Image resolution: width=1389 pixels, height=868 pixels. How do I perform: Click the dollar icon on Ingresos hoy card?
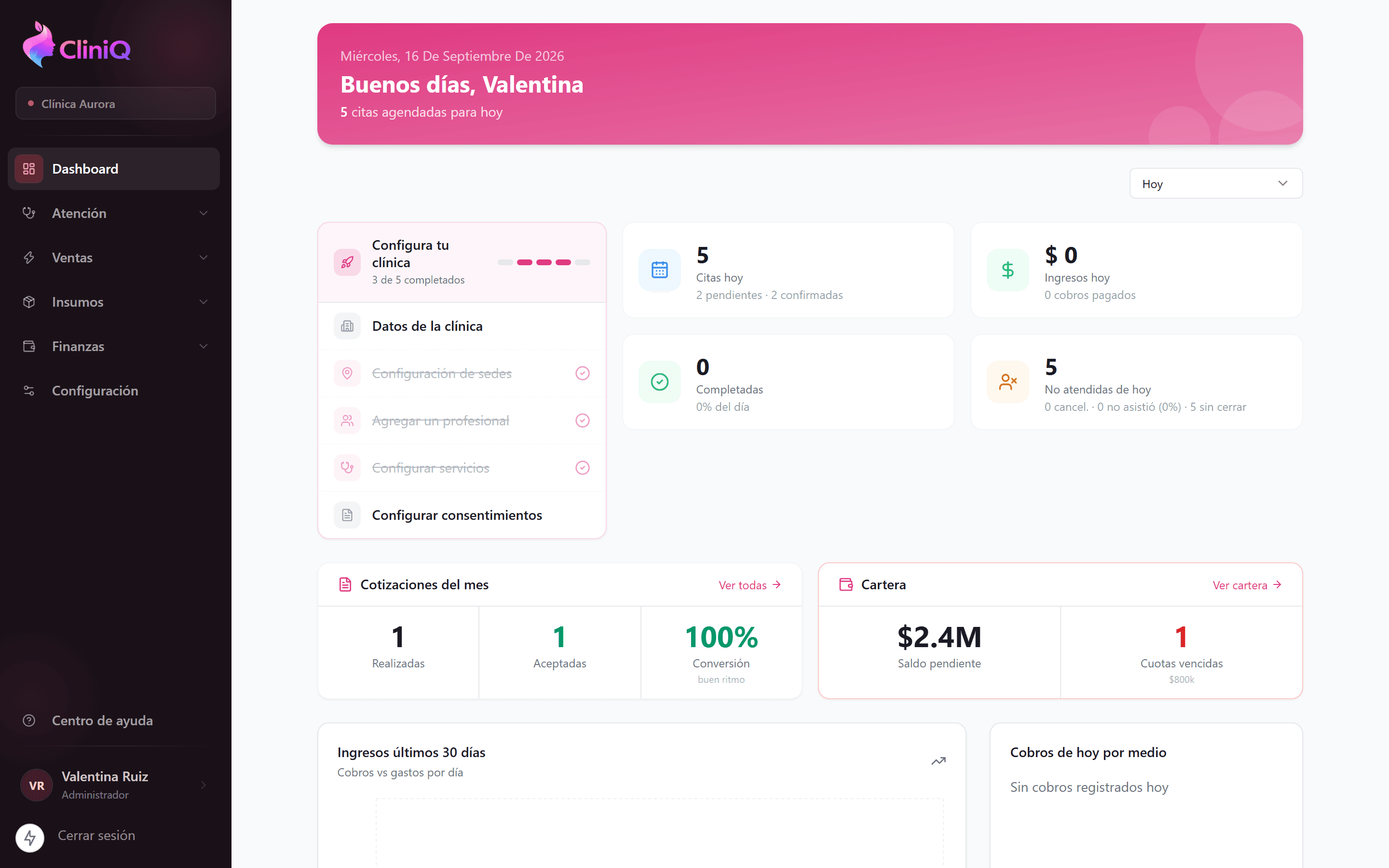click(1008, 270)
